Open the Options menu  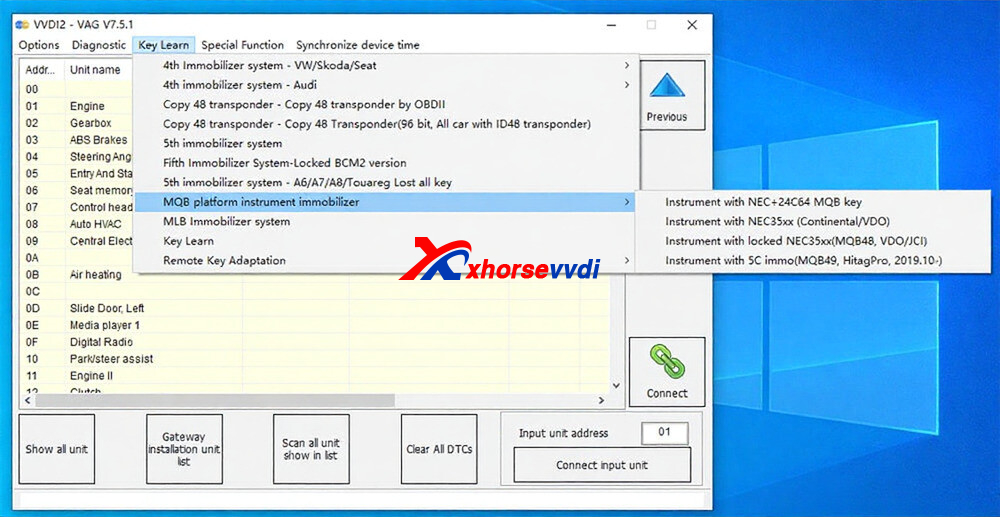click(39, 45)
